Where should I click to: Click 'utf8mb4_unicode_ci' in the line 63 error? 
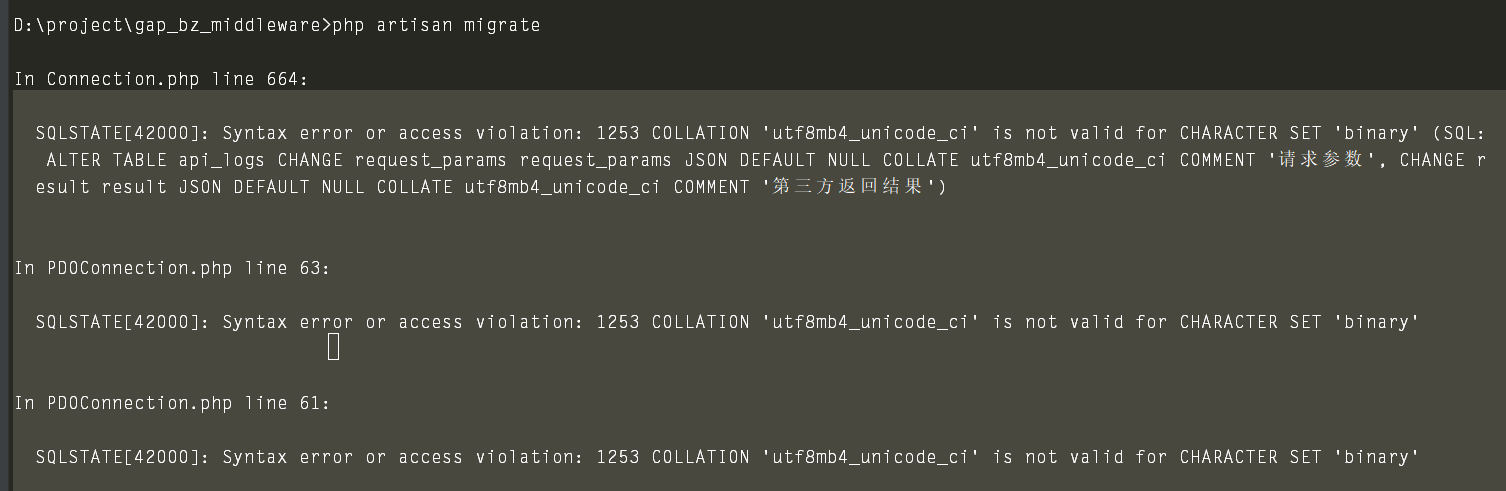pyautogui.click(x=870, y=322)
